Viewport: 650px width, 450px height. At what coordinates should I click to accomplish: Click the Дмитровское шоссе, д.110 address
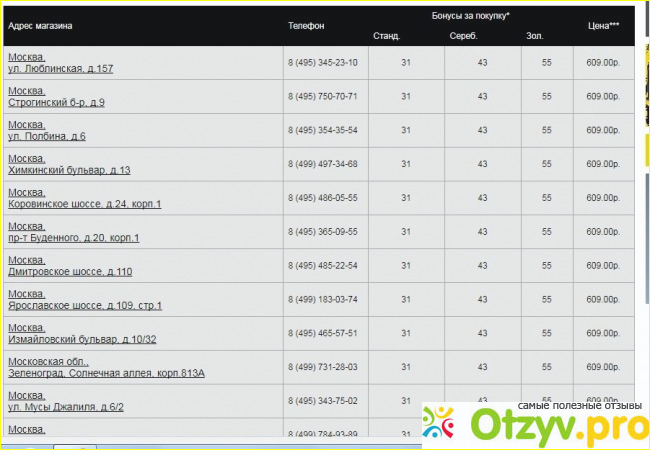70,272
